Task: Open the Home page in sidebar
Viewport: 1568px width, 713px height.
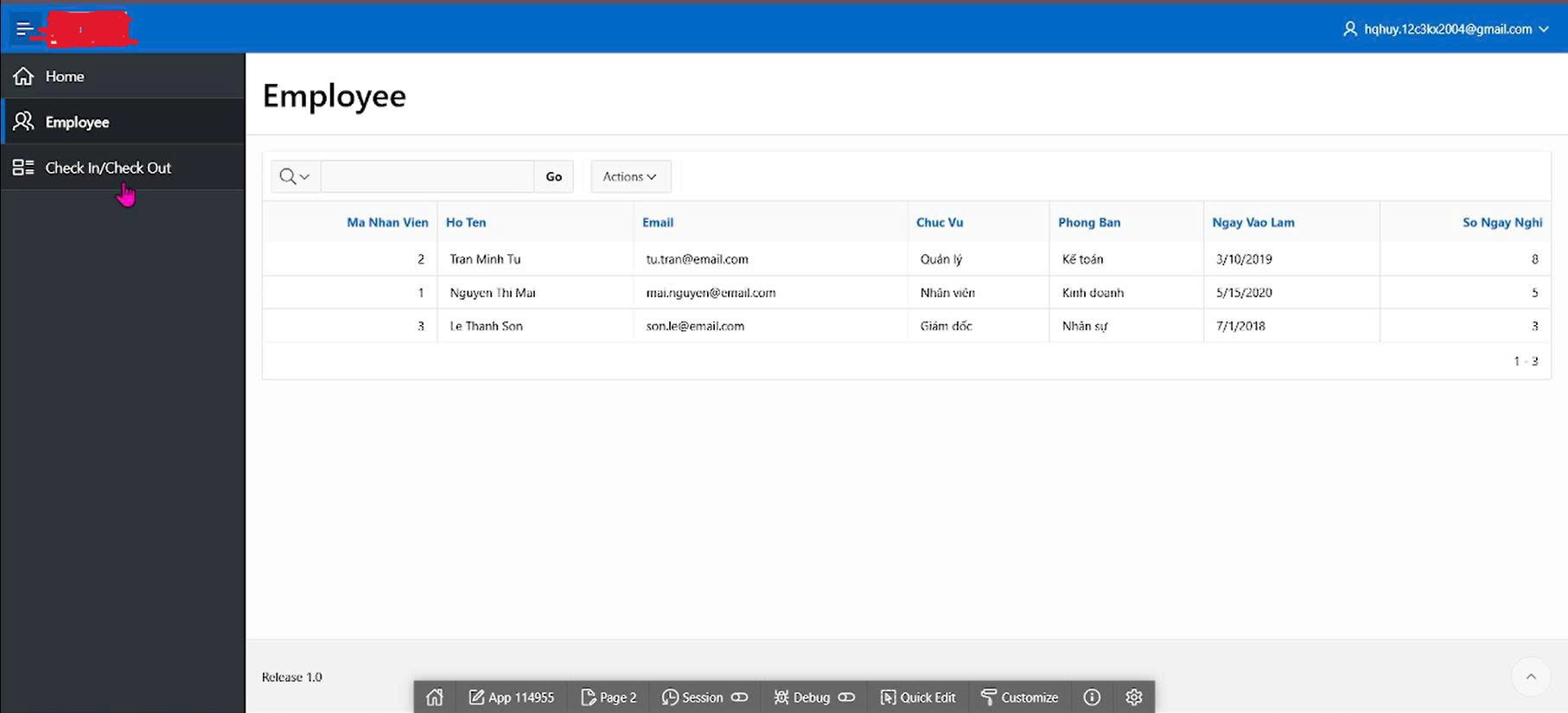Action: [x=123, y=76]
